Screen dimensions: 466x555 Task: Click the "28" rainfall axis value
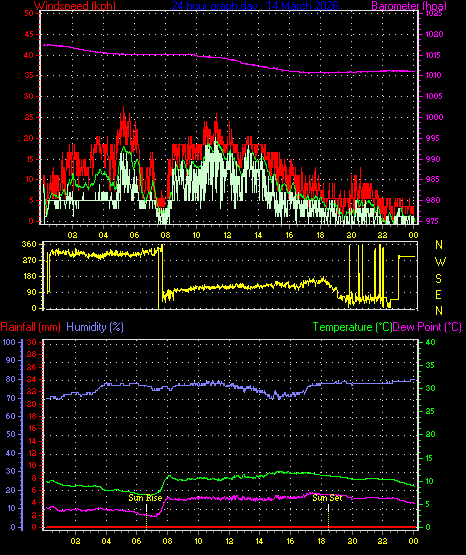(32, 354)
